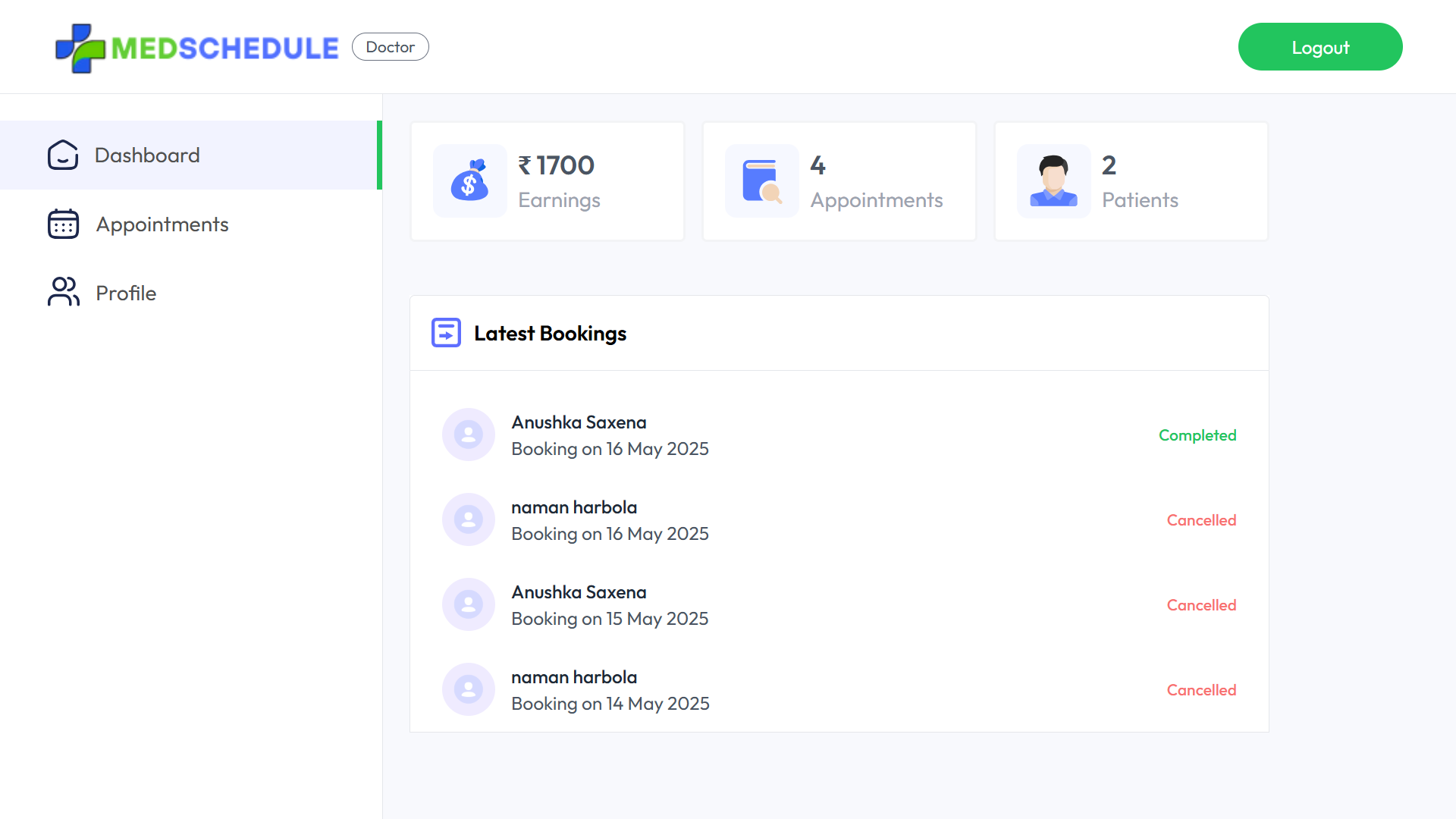Click the Latest Bookings list icon

pyautogui.click(x=446, y=333)
